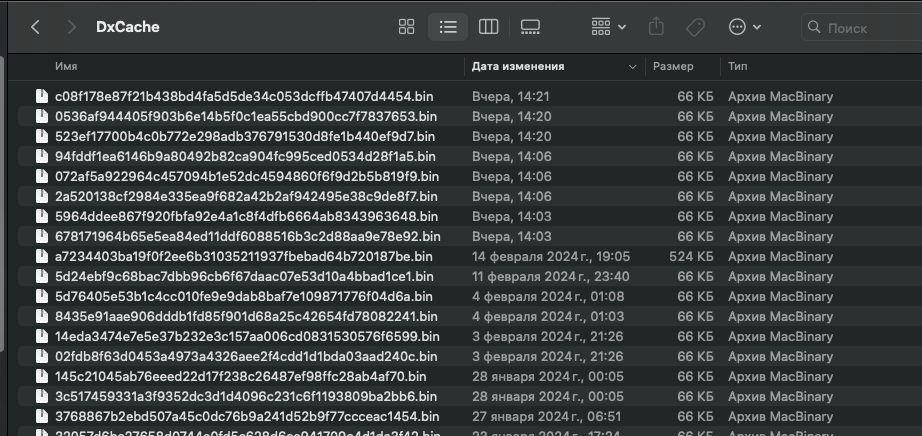Image resolution: width=922 pixels, height=436 pixels.
Task: Go back with the left chevron button
Action: (35, 27)
